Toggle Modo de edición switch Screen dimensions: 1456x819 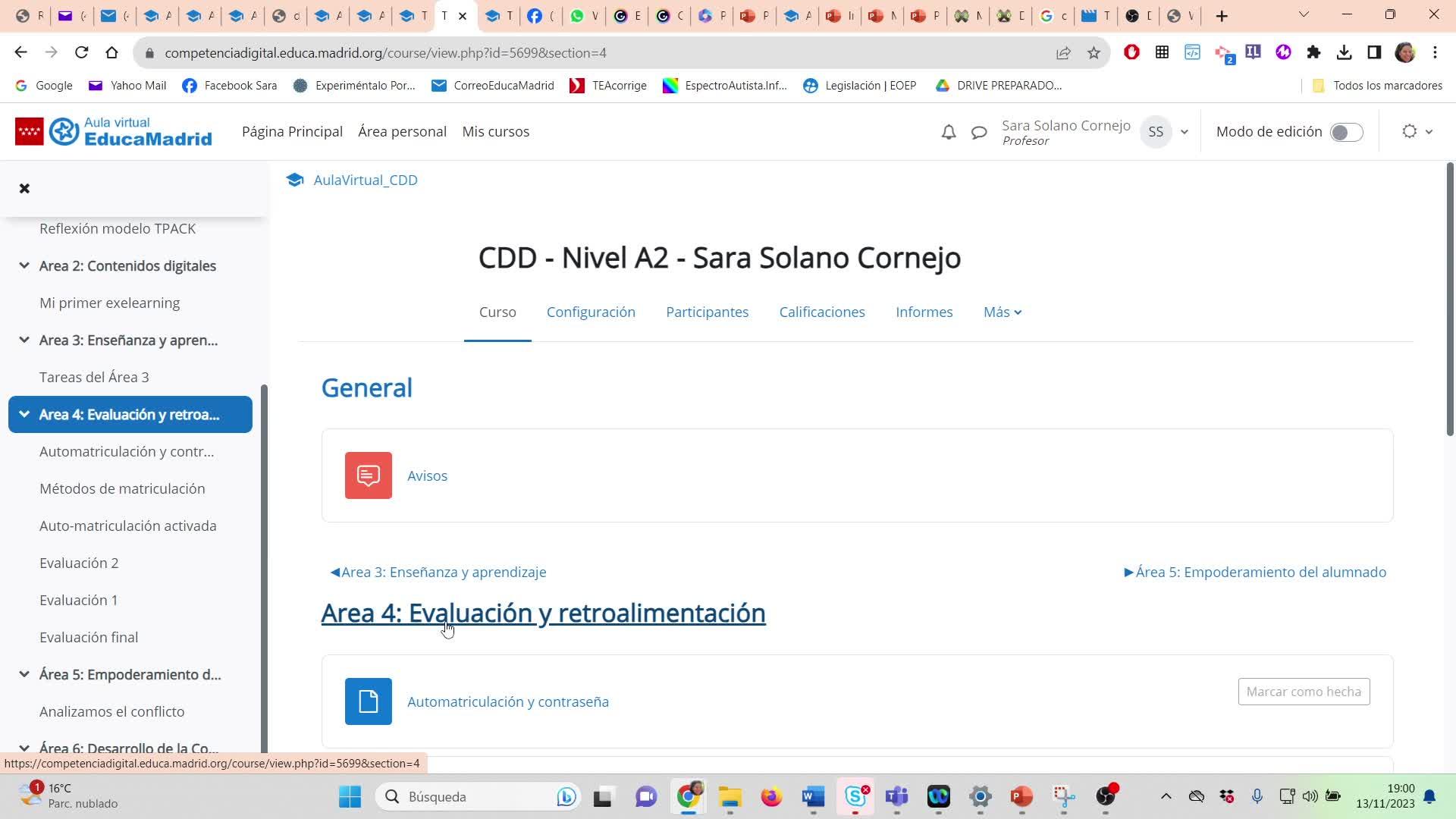point(1346,132)
